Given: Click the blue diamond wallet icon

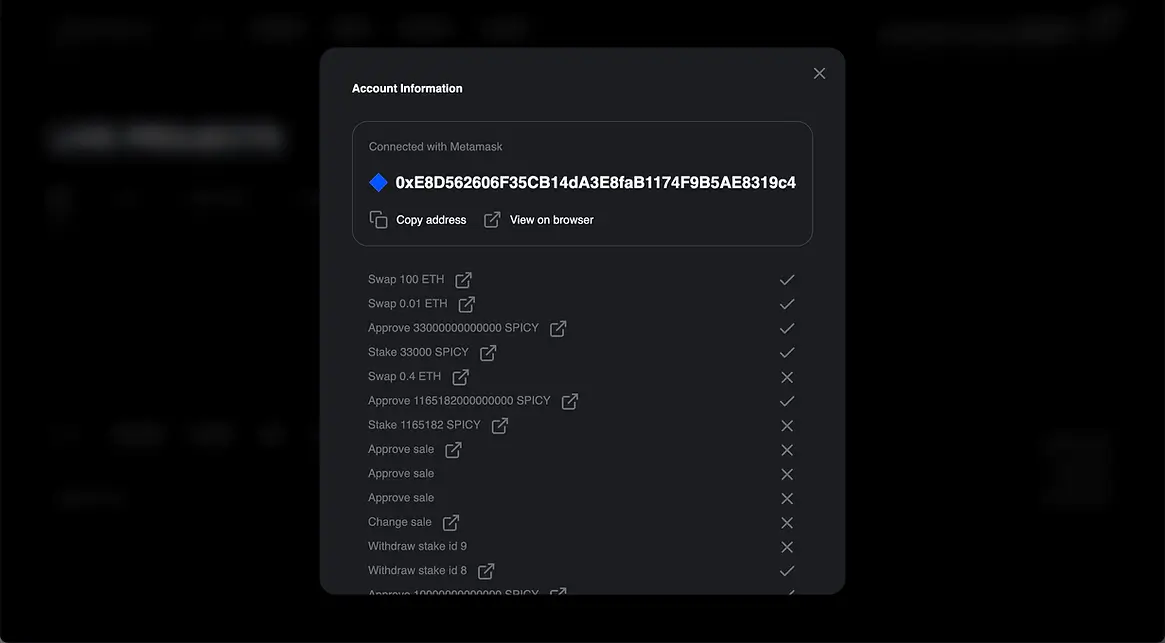Looking at the screenshot, I should [x=378, y=182].
